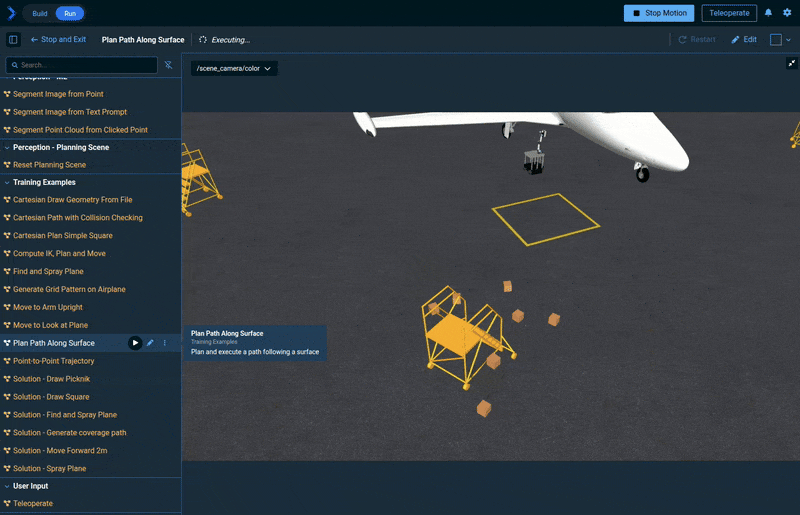Click the pencil icon on Plan Path Along Surface
Image resolution: width=800 pixels, height=515 pixels.
150,343
